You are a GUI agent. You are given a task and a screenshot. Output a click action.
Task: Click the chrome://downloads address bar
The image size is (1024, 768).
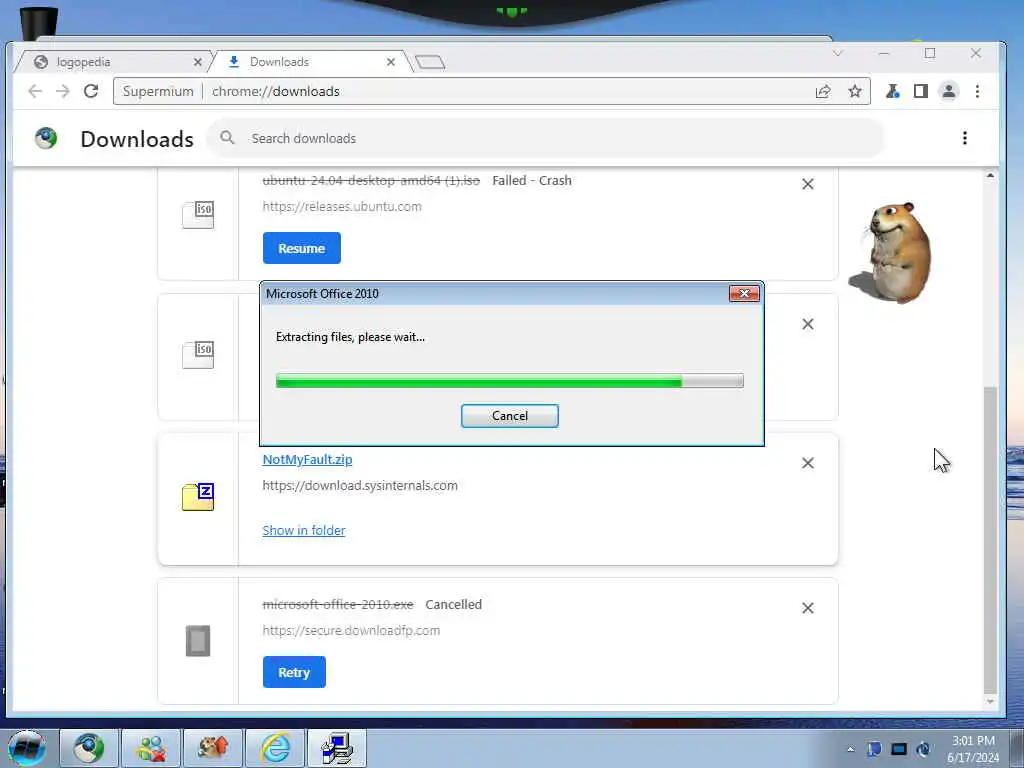pyautogui.click(x=490, y=91)
